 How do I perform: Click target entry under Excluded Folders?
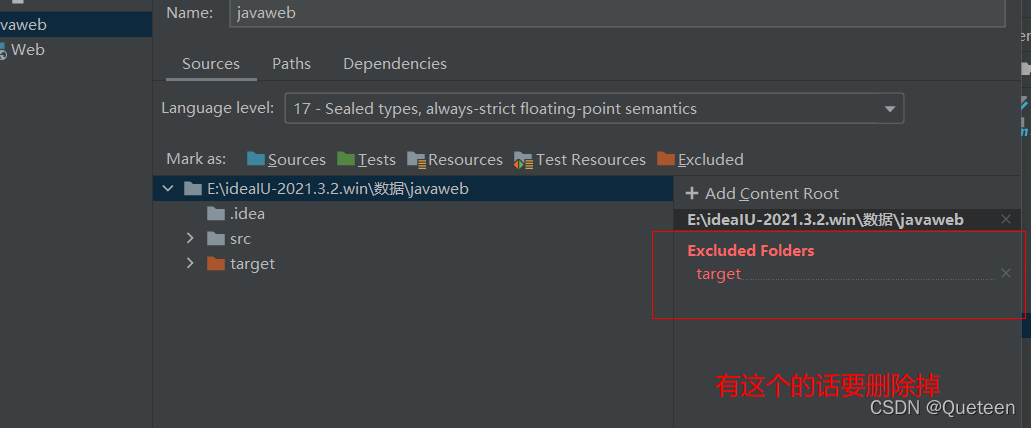coord(719,274)
